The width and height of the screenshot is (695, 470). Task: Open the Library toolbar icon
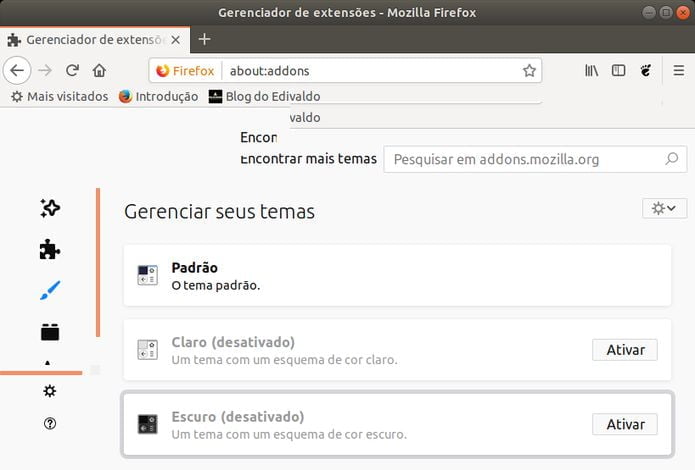click(591, 70)
